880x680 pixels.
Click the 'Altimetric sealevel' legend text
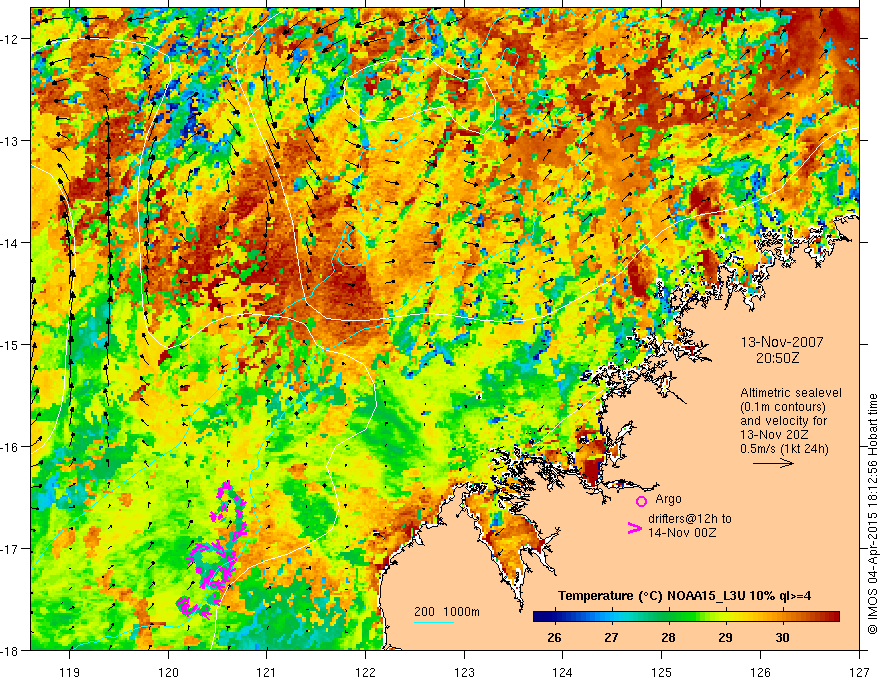click(791, 393)
